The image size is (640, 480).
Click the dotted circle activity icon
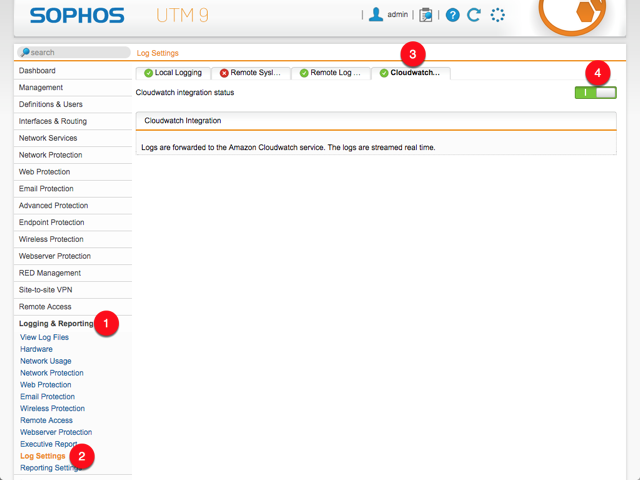click(498, 15)
